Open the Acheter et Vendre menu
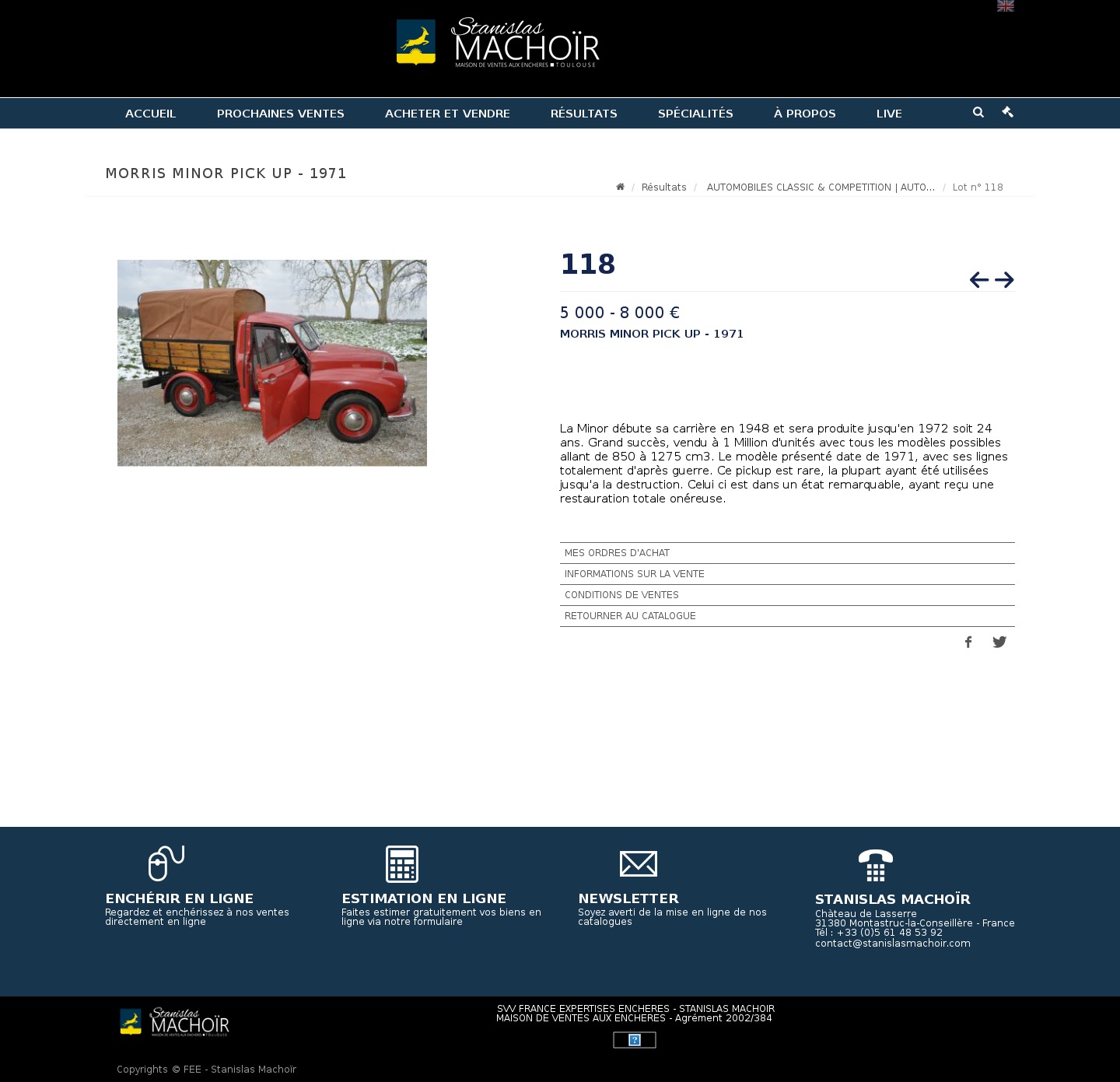1120x1082 pixels. 447,114
